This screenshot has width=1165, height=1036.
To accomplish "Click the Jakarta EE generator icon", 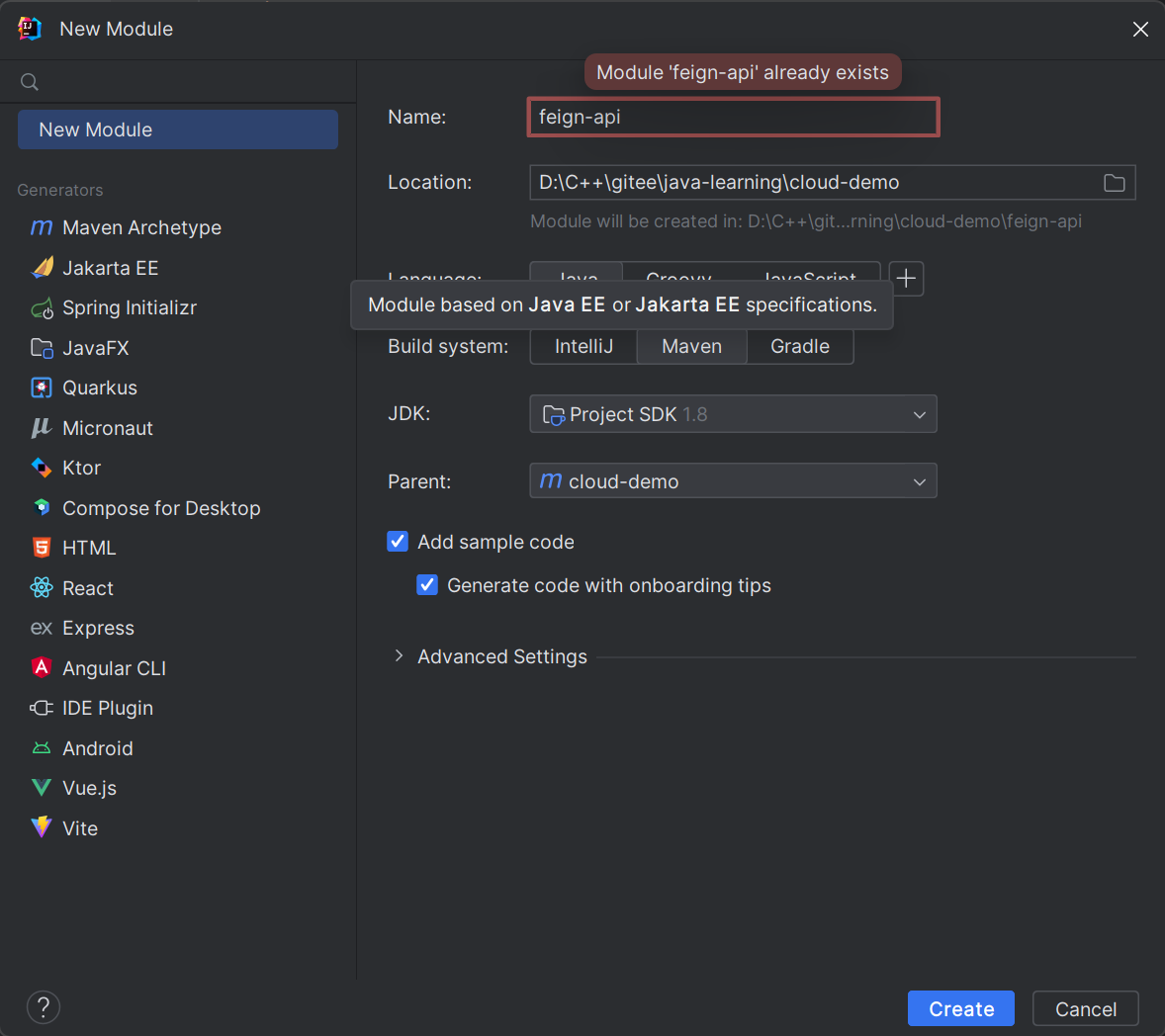I will (42, 267).
